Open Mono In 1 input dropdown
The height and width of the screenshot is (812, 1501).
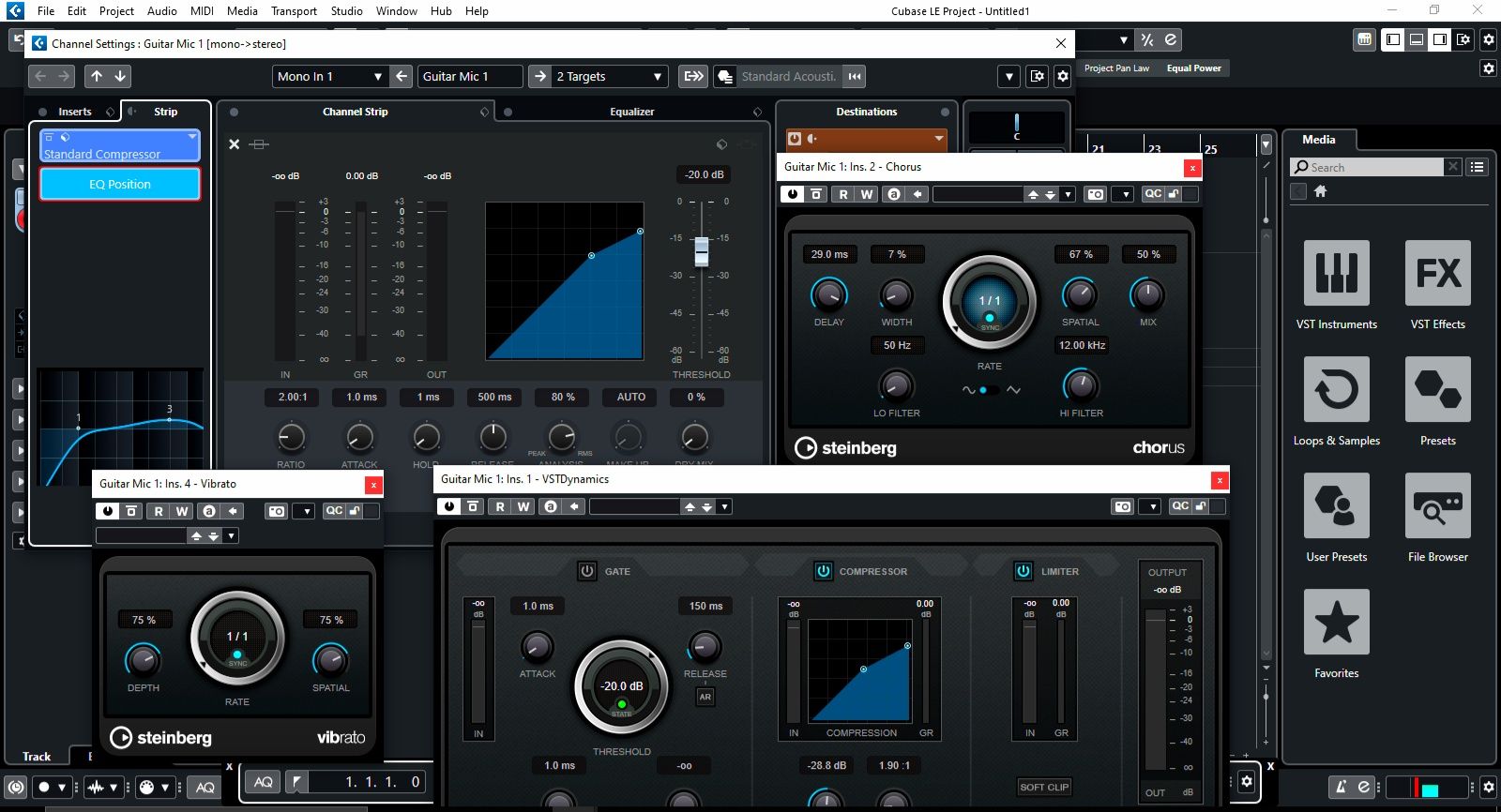(378, 76)
